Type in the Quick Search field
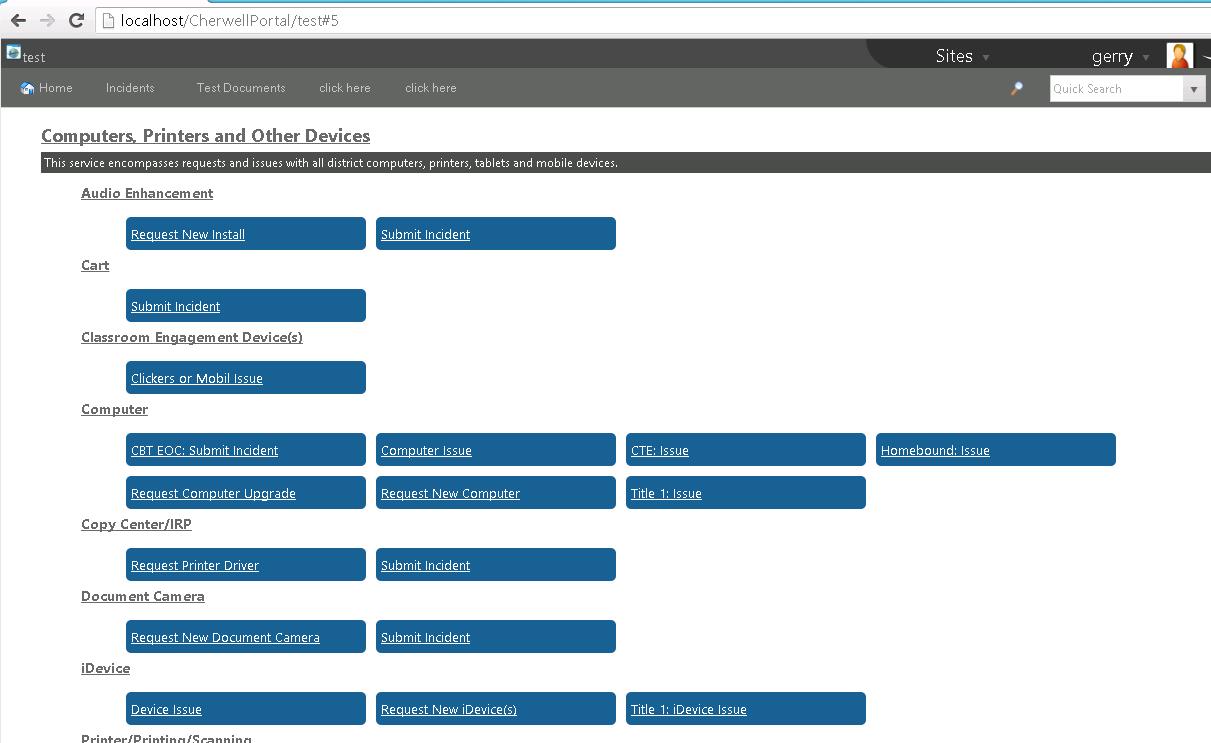 [x=1116, y=89]
